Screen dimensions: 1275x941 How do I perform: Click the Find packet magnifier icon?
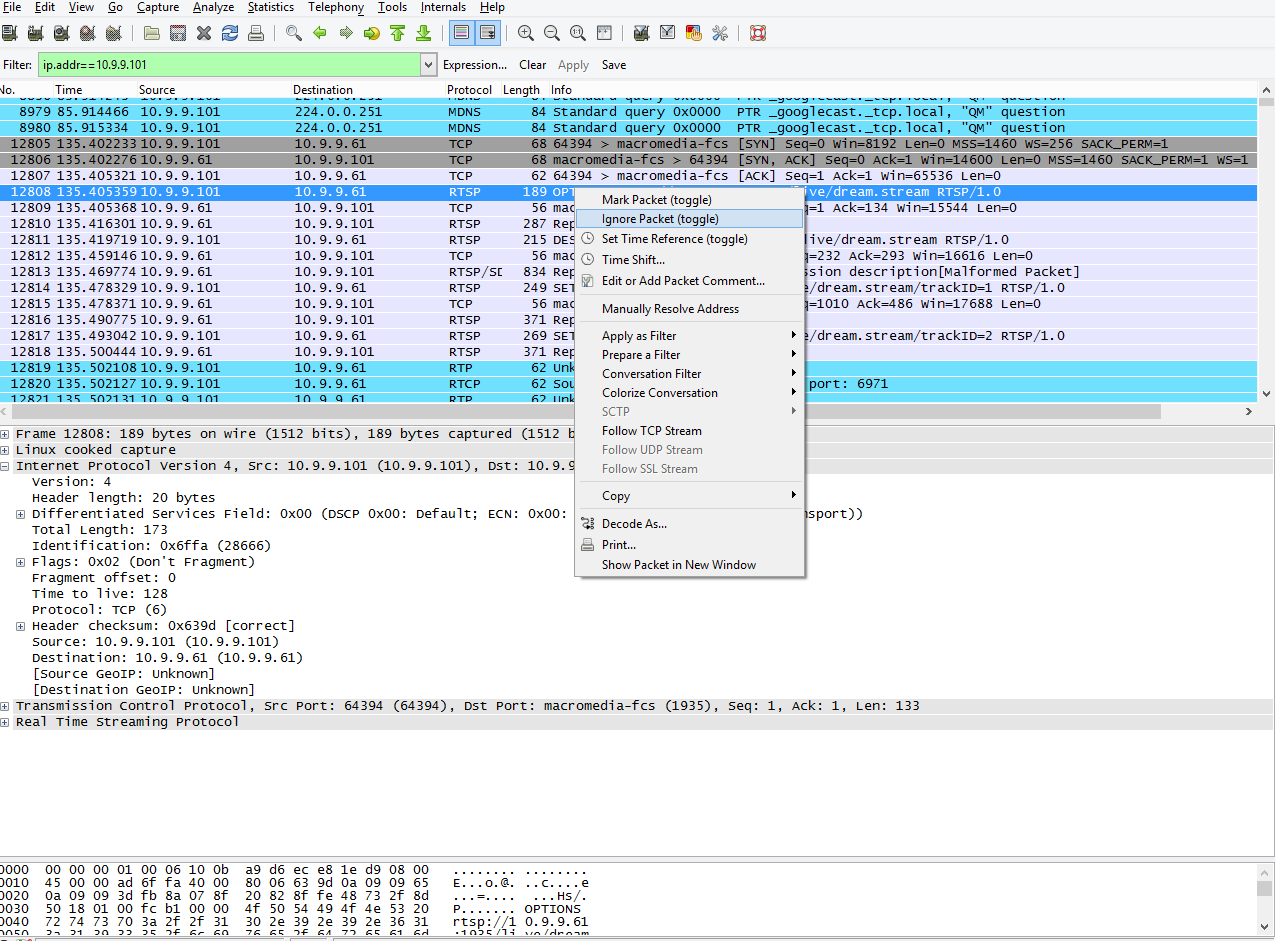(294, 33)
